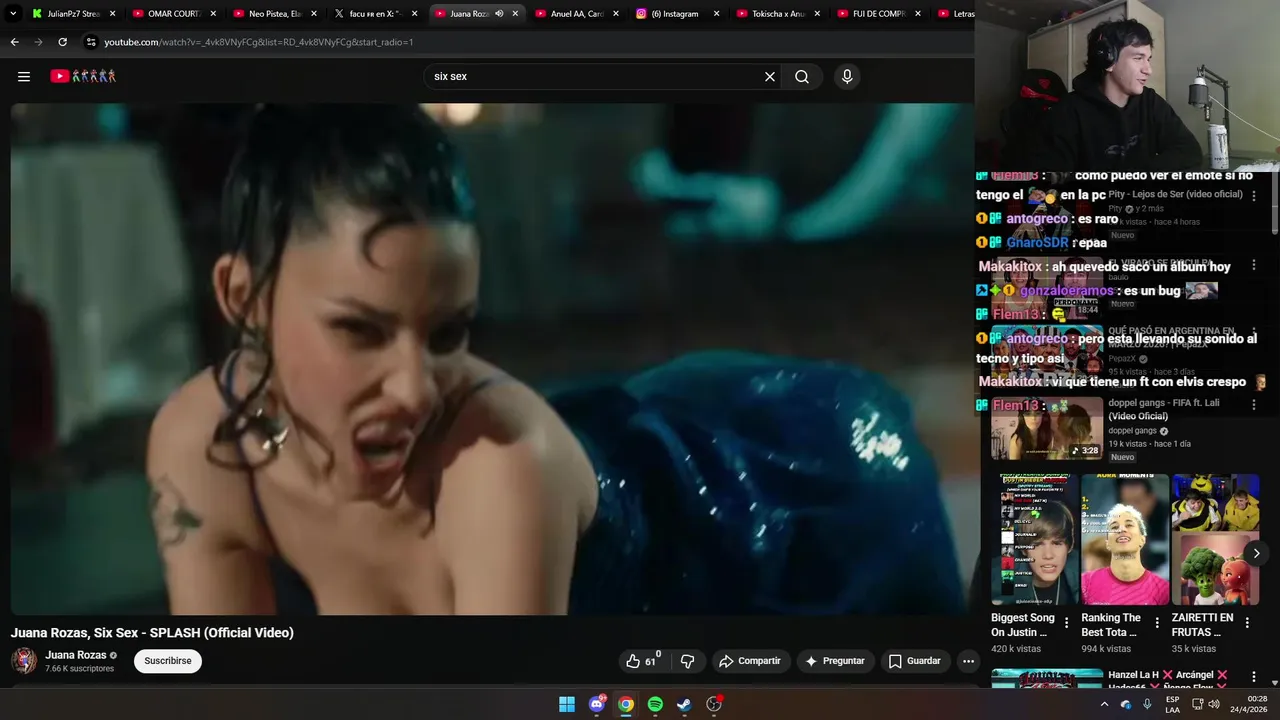Open Spotify from the taskbar
This screenshot has width=1280, height=720.
click(x=655, y=704)
